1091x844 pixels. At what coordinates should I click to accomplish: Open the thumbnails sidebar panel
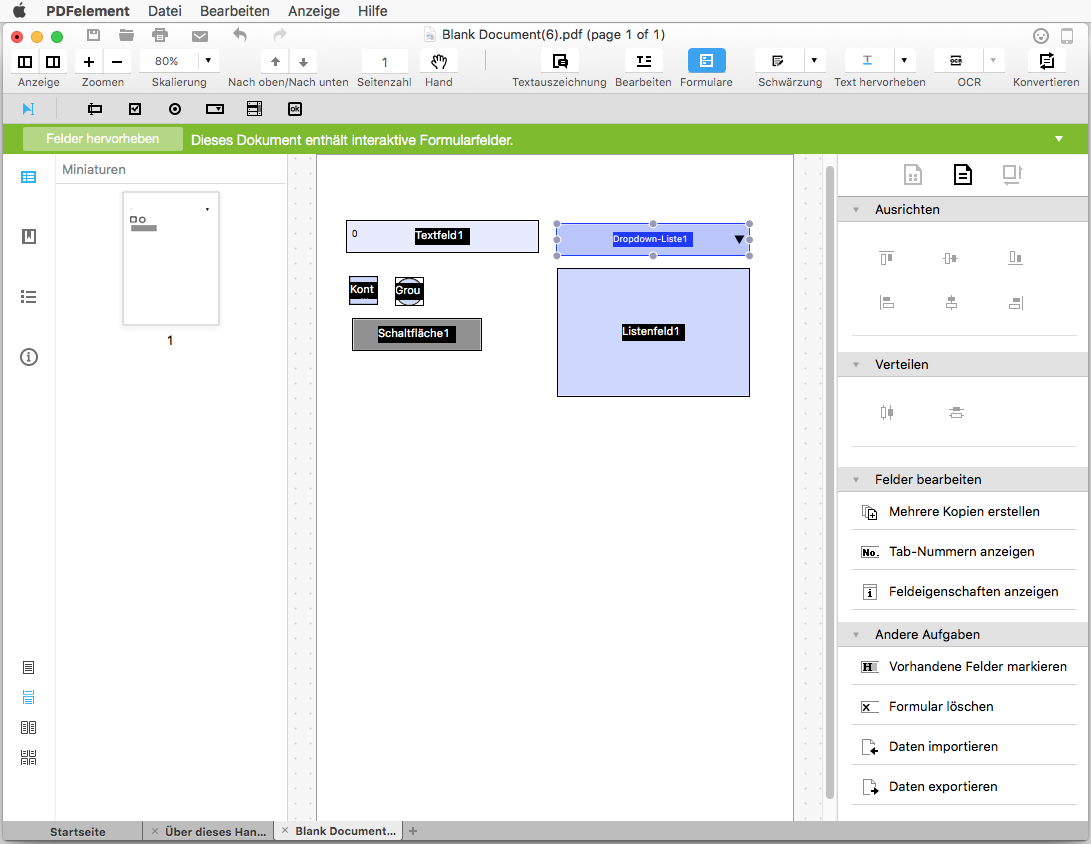click(x=29, y=177)
